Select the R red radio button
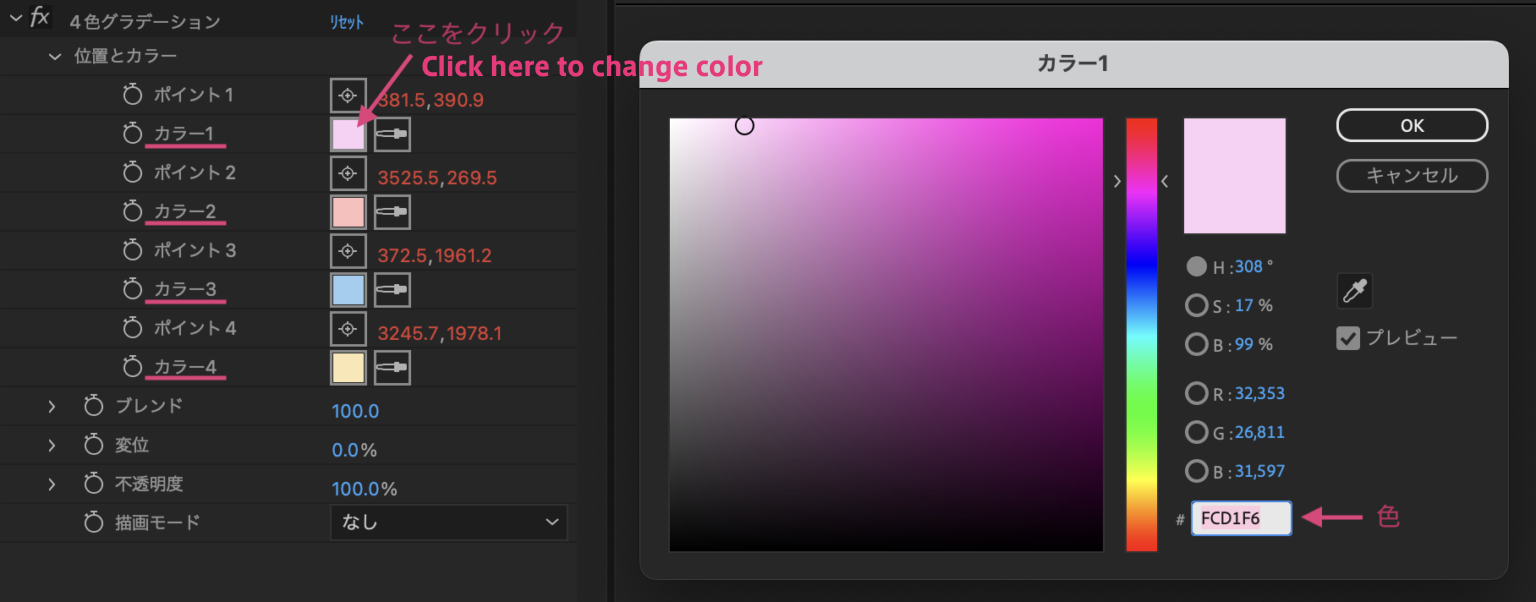Image resolution: width=1536 pixels, height=602 pixels. 1196,393
